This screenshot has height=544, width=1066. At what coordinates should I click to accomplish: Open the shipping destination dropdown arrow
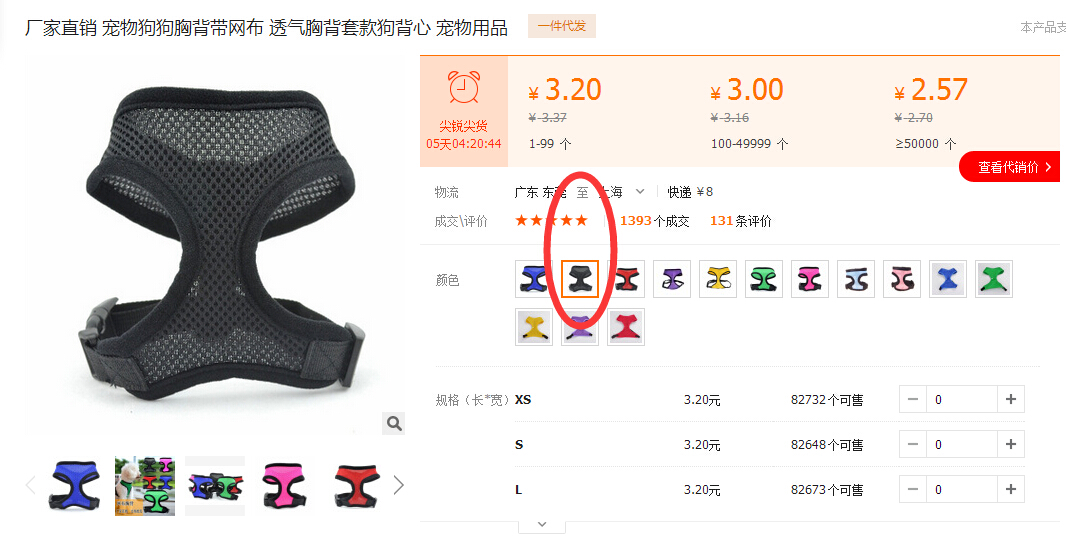639,192
